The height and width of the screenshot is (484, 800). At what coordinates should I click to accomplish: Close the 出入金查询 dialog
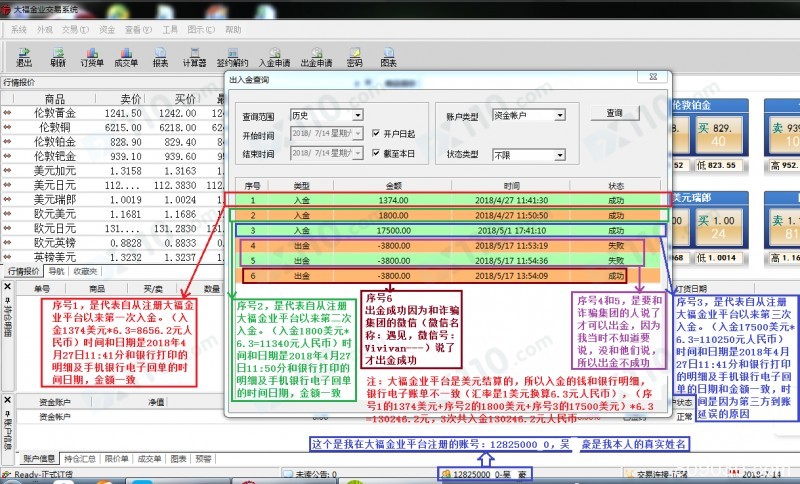click(653, 77)
